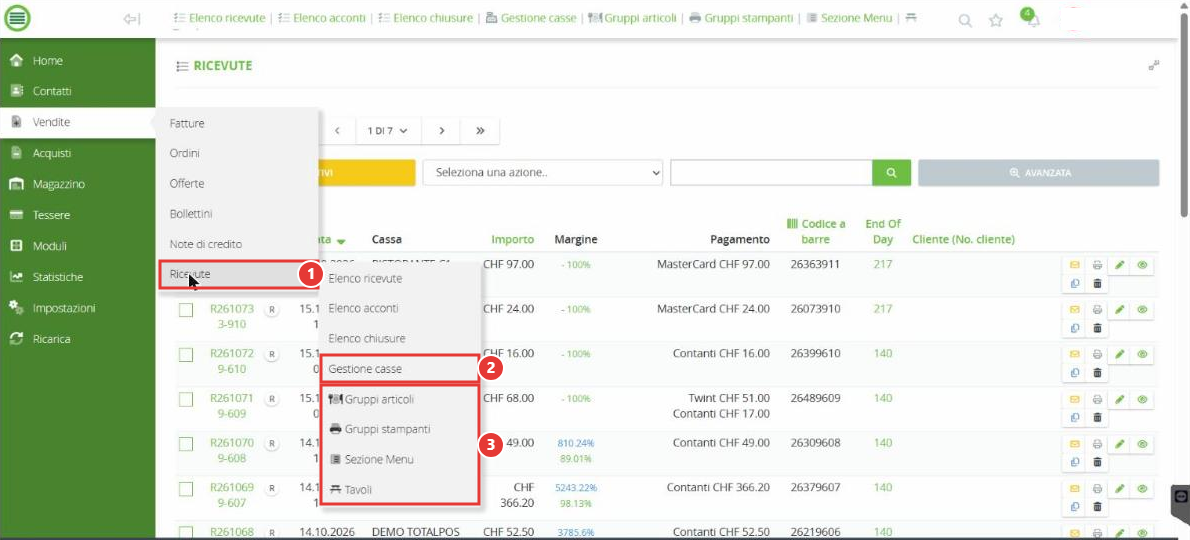Open the search magnifier in the top bar

[x=965, y=20]
